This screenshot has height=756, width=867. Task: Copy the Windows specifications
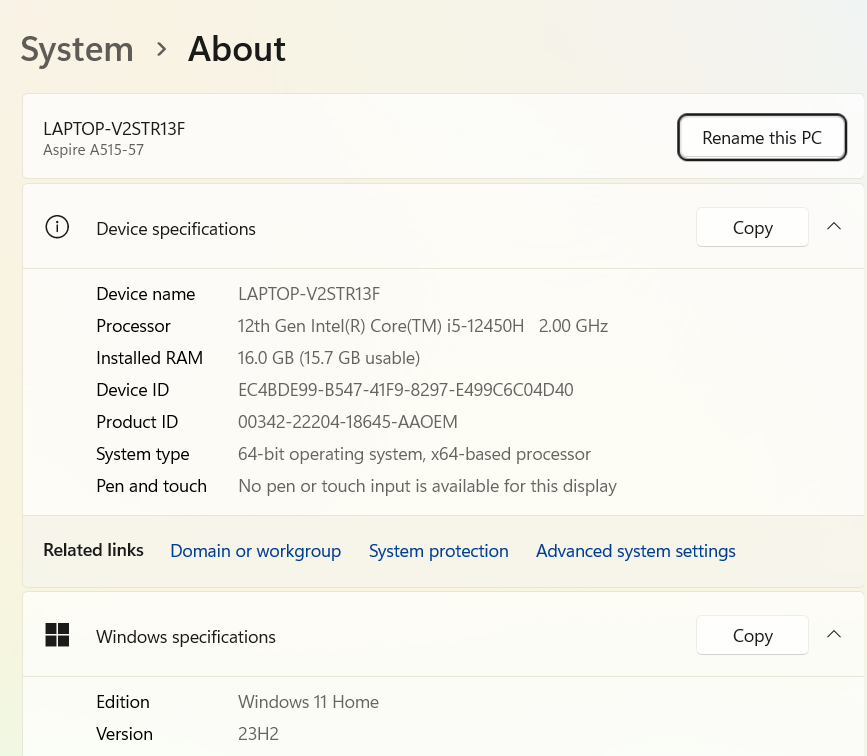(x=752, y=635)
